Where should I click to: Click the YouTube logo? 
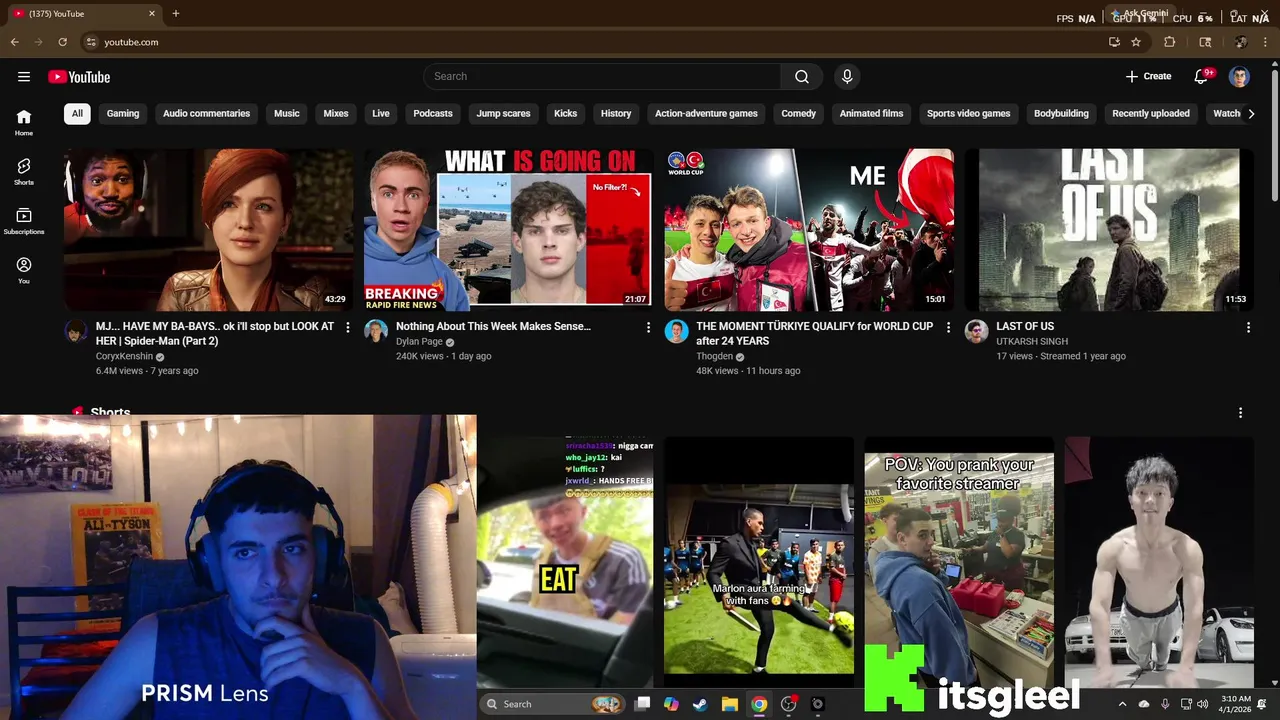[x=79, y=77]
